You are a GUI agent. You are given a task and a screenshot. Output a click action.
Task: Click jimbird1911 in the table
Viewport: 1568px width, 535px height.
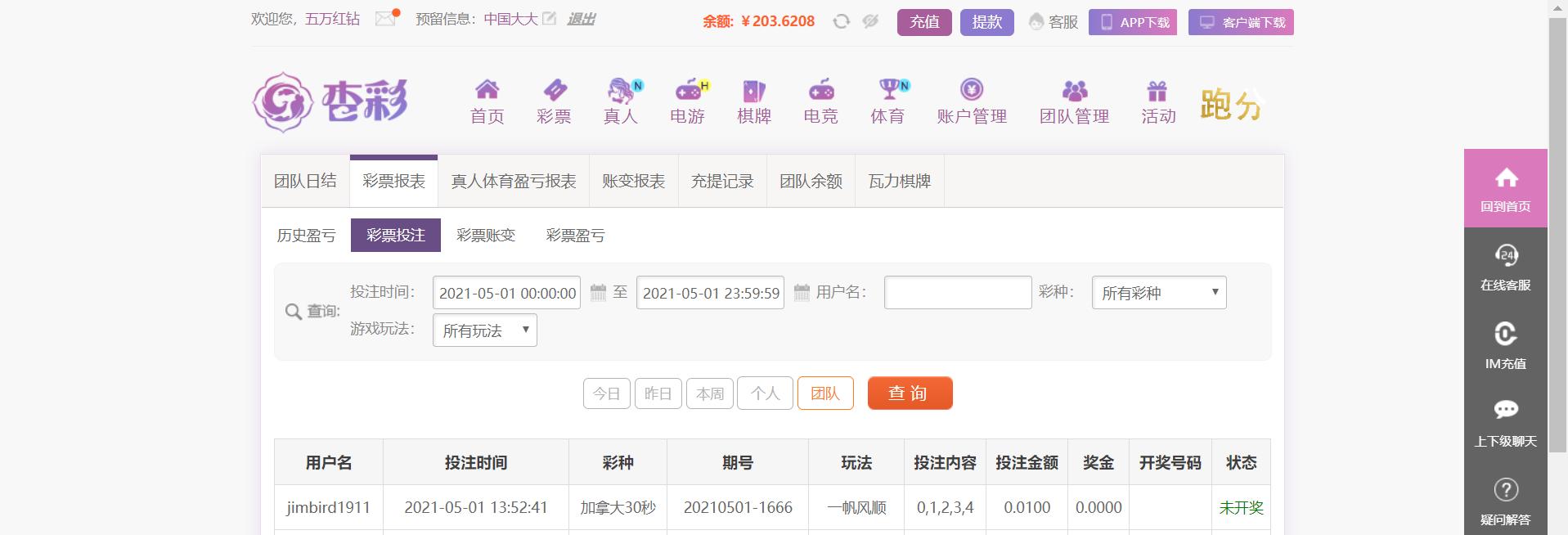tap(328, 507)
